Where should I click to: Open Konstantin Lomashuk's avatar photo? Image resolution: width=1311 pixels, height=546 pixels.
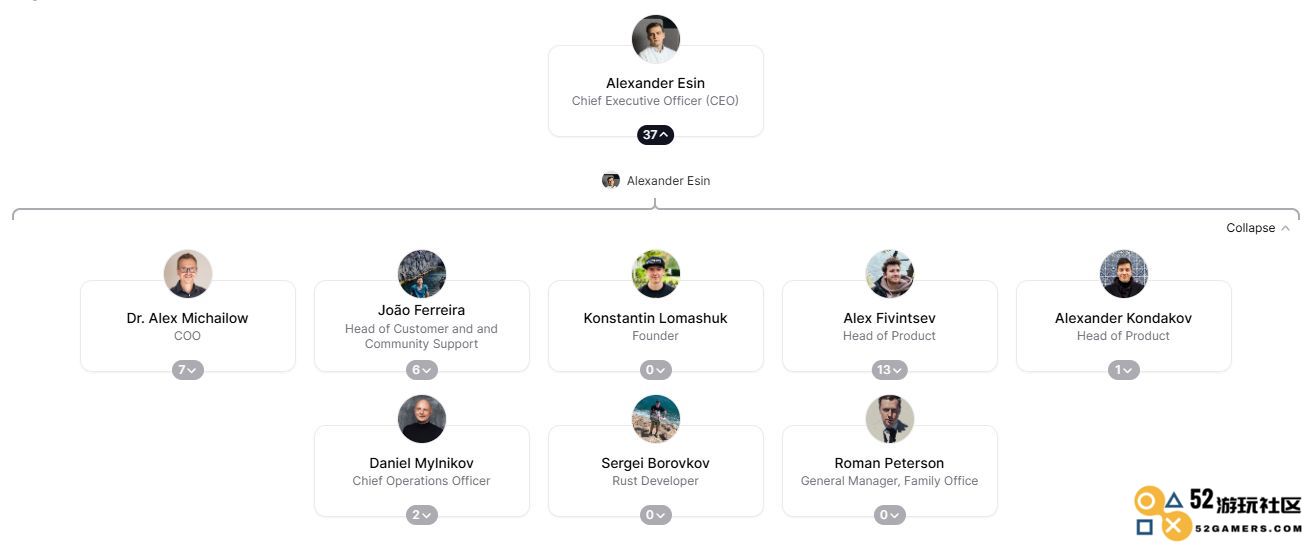[x=656, y=274]
